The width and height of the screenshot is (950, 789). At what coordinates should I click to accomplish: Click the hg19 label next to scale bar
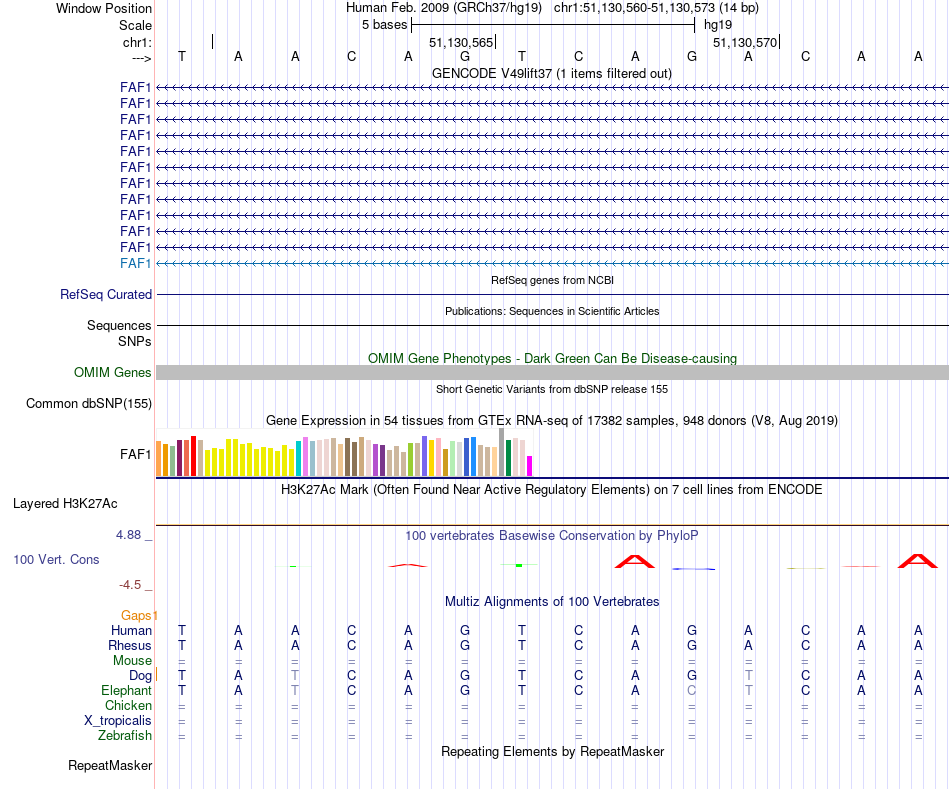point(718,25)
